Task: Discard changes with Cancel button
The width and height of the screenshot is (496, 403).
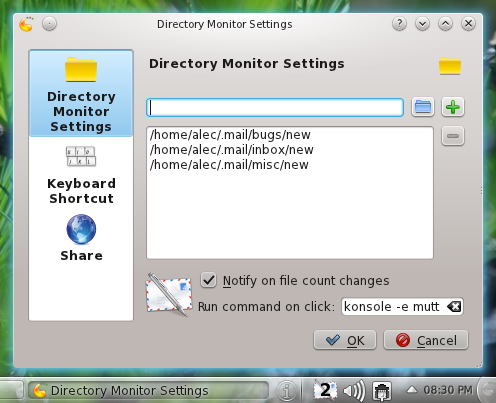Action: coord(426,340)
